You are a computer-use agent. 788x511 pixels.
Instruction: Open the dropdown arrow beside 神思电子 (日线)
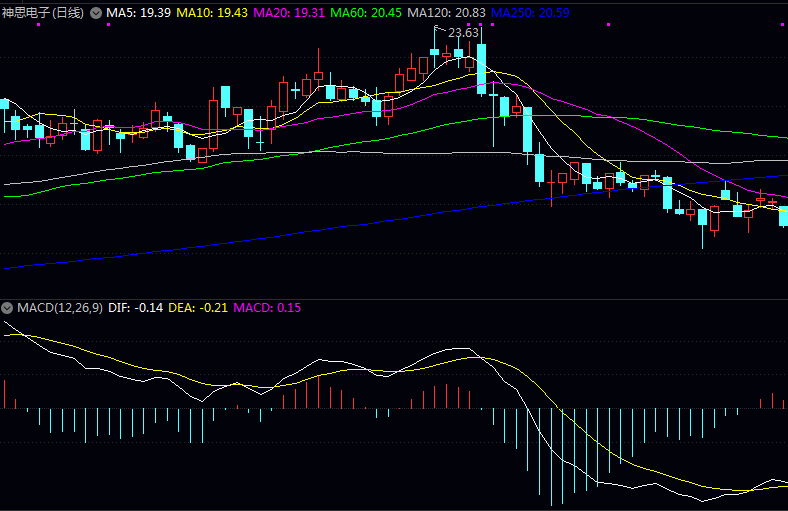pos(96,13)
